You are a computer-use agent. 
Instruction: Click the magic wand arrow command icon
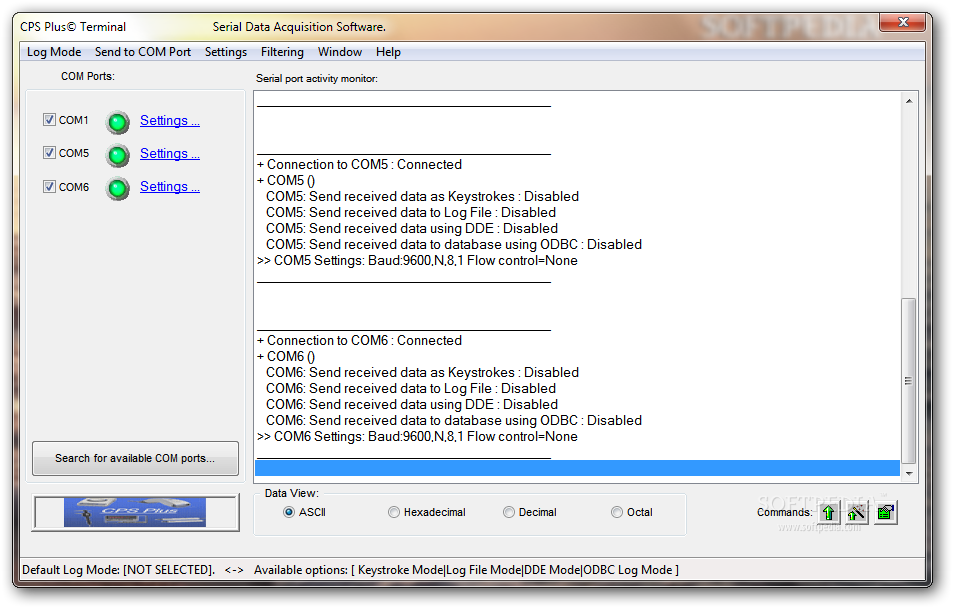point(856,513)
